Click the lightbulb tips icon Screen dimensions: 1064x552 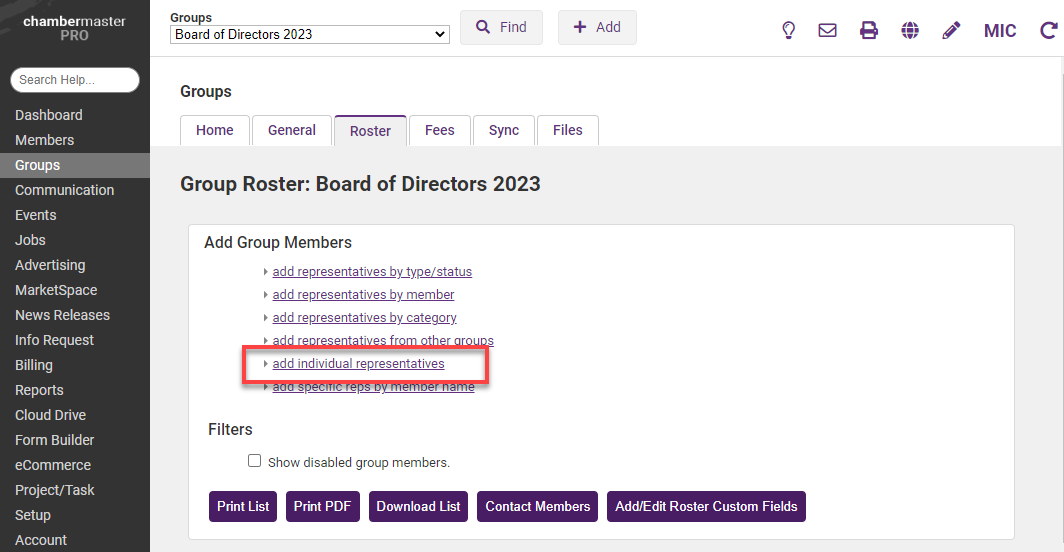tap(788, 30)
